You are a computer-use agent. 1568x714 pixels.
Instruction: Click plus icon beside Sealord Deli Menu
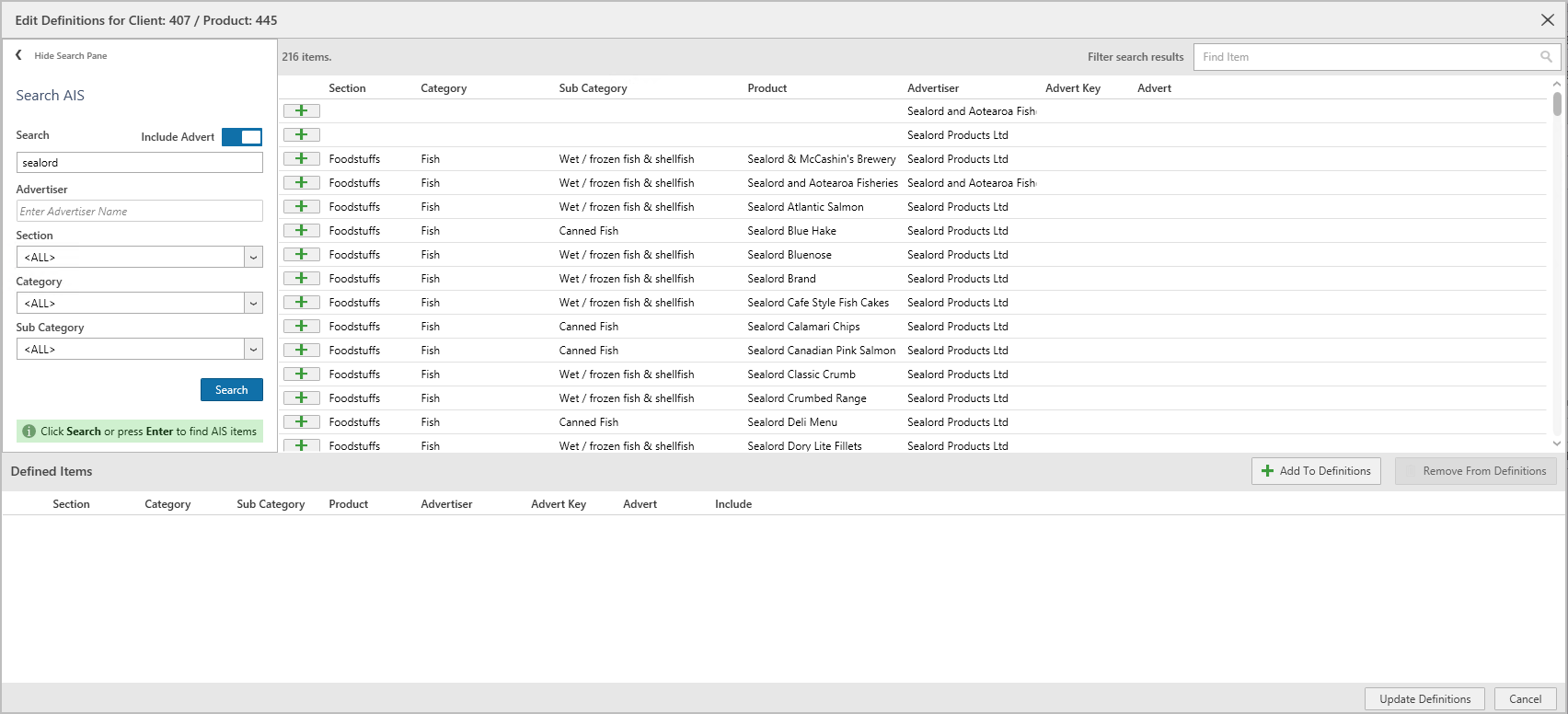point(301,421)
